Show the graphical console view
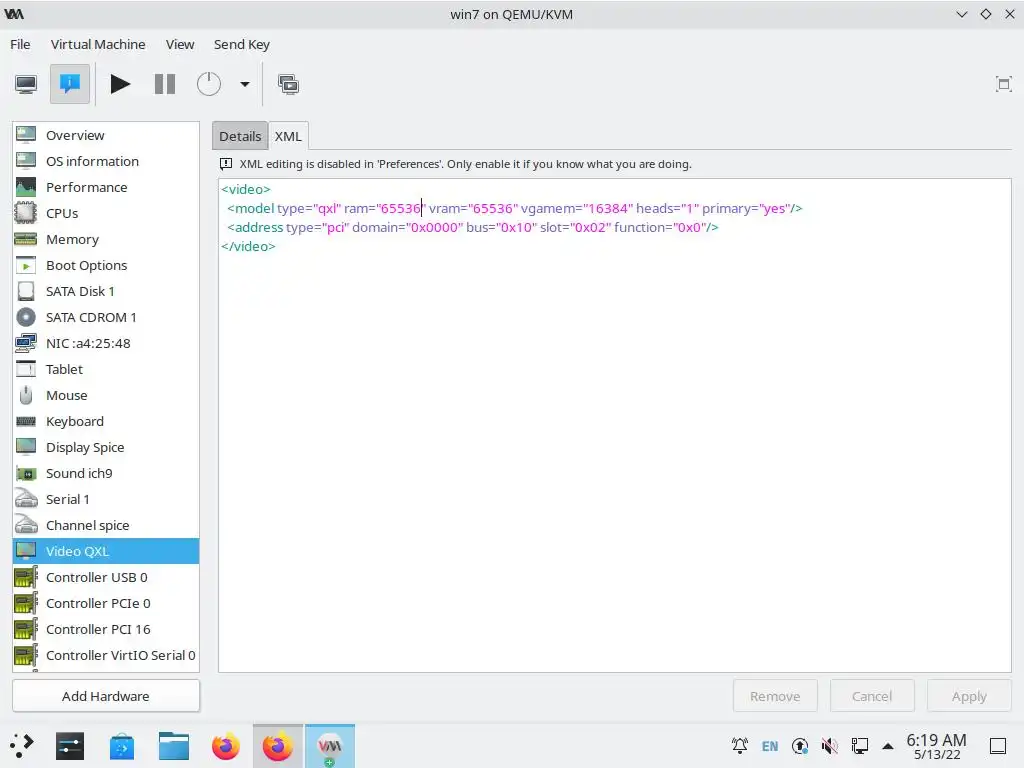The height and width of the screenshot is (768, 1024). (26, 84)
